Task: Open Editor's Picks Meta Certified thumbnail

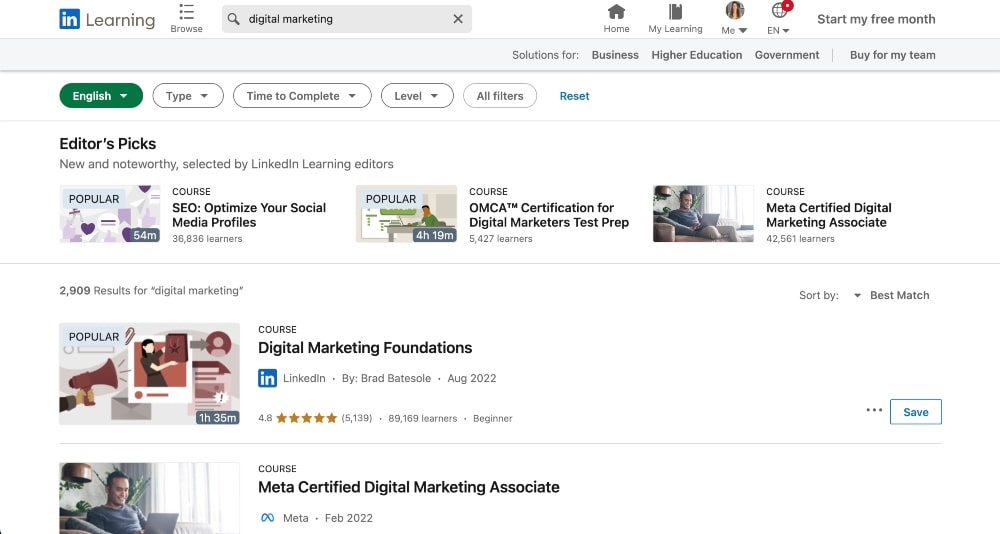Action: (703, 214)
